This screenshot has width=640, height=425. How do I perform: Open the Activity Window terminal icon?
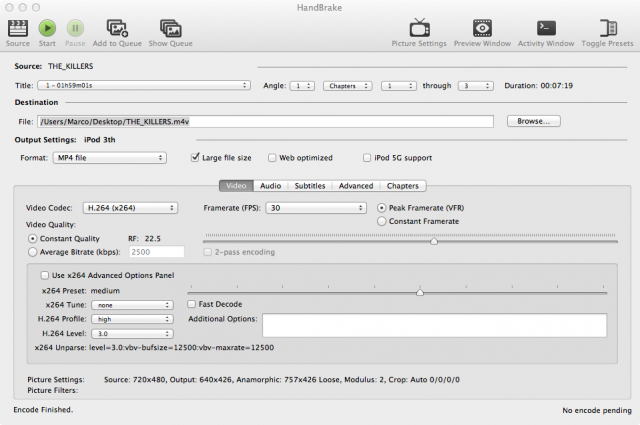pyautogui.click(x=546, y=28)
